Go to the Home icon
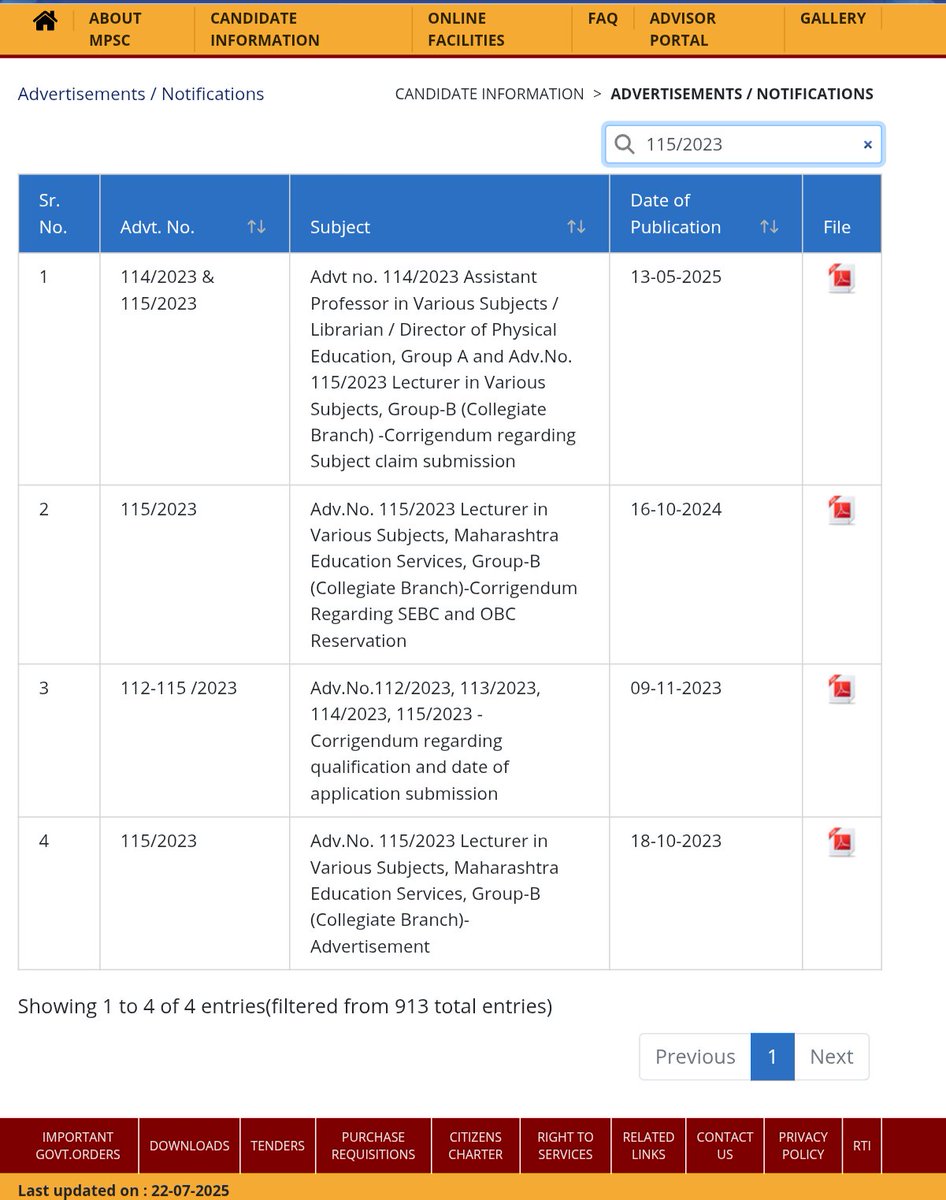The width and height of the screenshot is (946, 1200). tap(44, 20)
